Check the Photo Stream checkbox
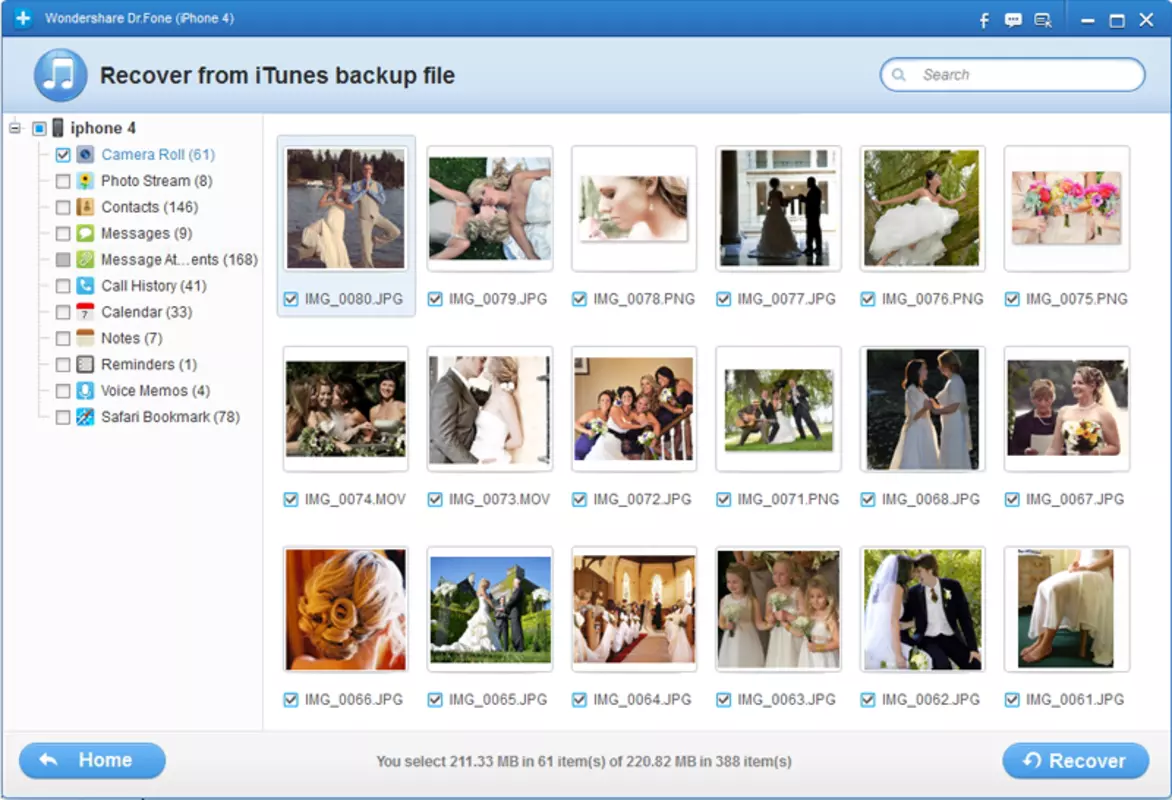Screen dimensions: 1172x800 (63, 181)
